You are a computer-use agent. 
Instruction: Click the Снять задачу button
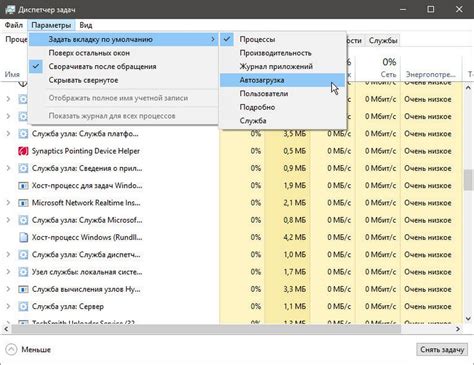442,350
